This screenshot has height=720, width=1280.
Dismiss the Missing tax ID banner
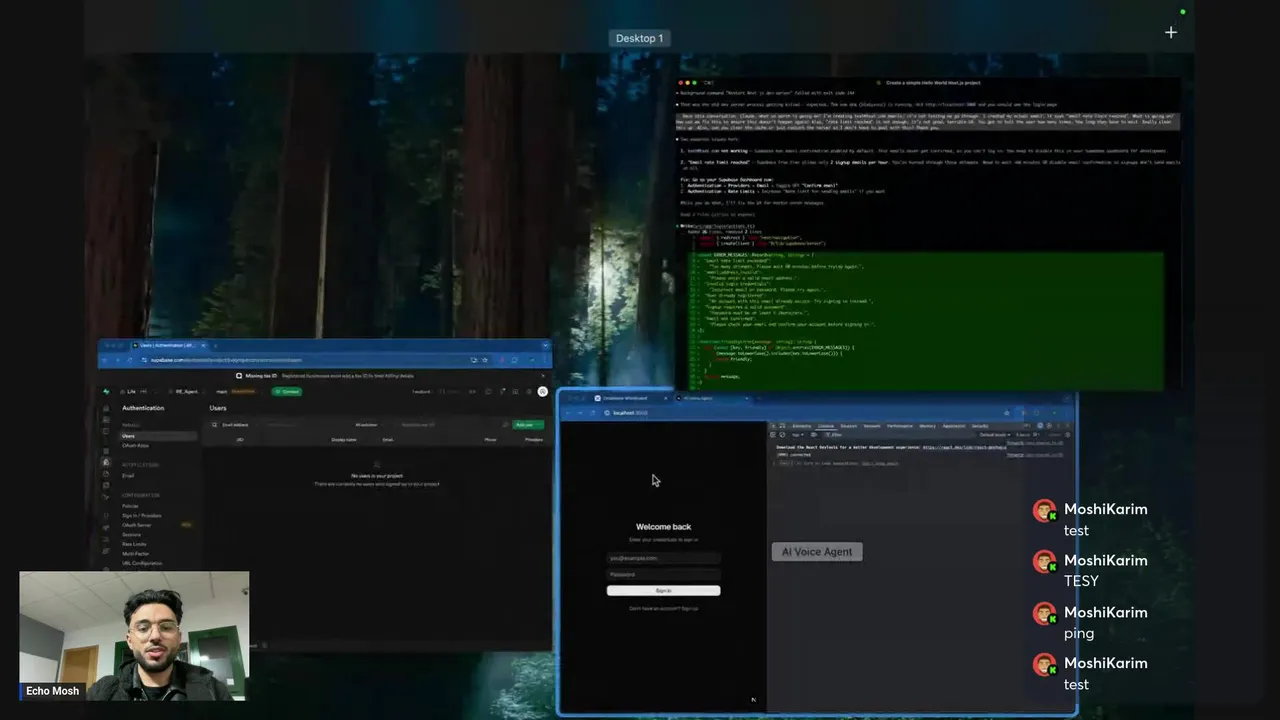(x=543, y=376)
